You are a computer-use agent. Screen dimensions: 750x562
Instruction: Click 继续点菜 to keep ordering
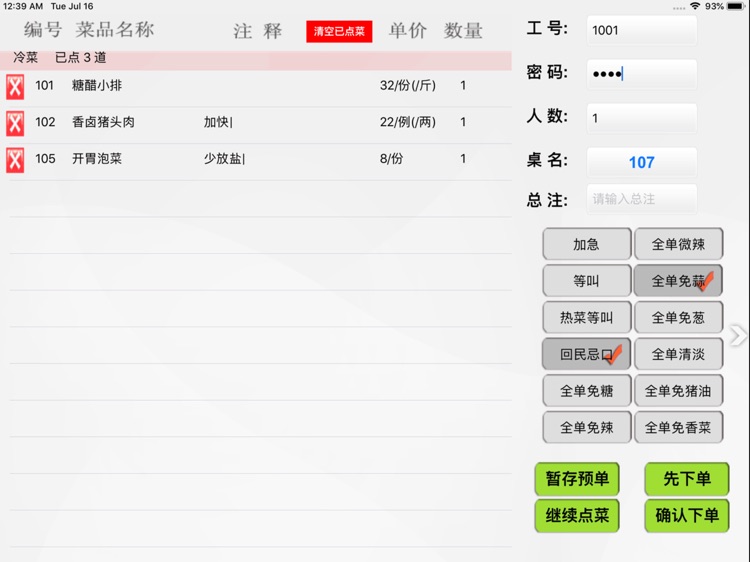(577, 515)
